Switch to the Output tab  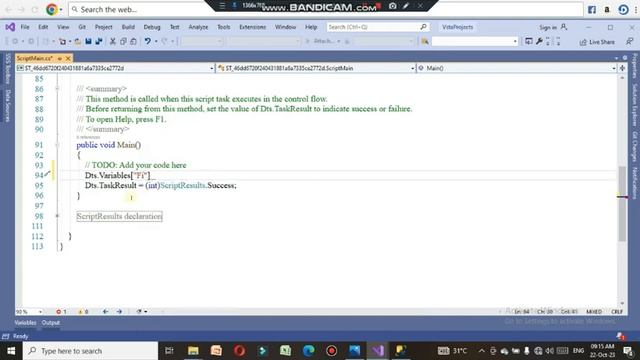[x=51, y=322]
